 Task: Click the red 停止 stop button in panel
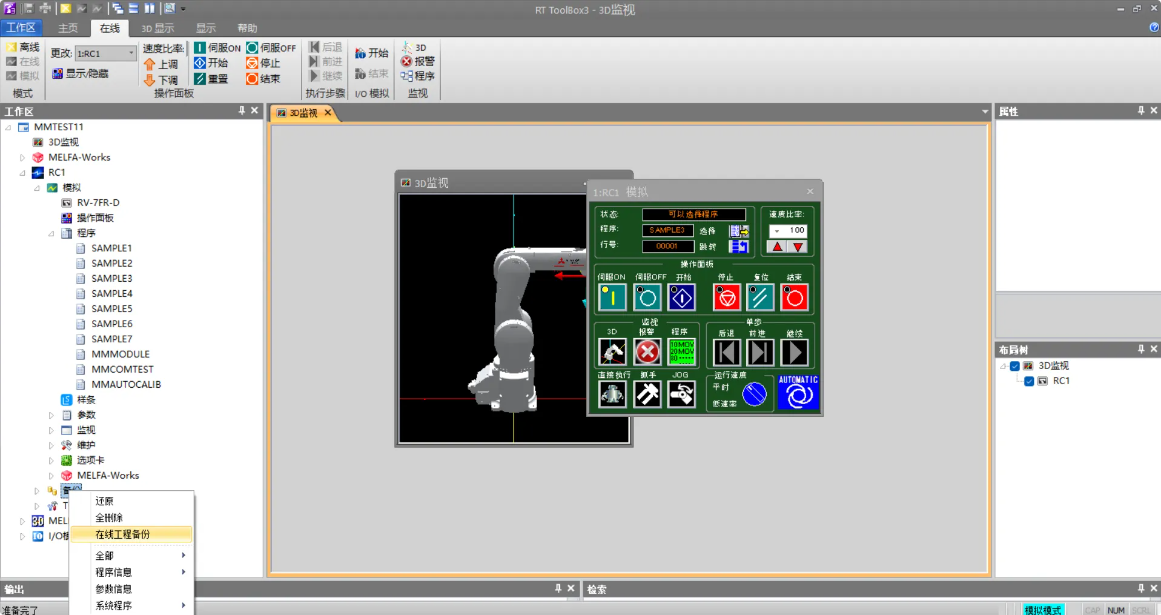click(727, 297)
